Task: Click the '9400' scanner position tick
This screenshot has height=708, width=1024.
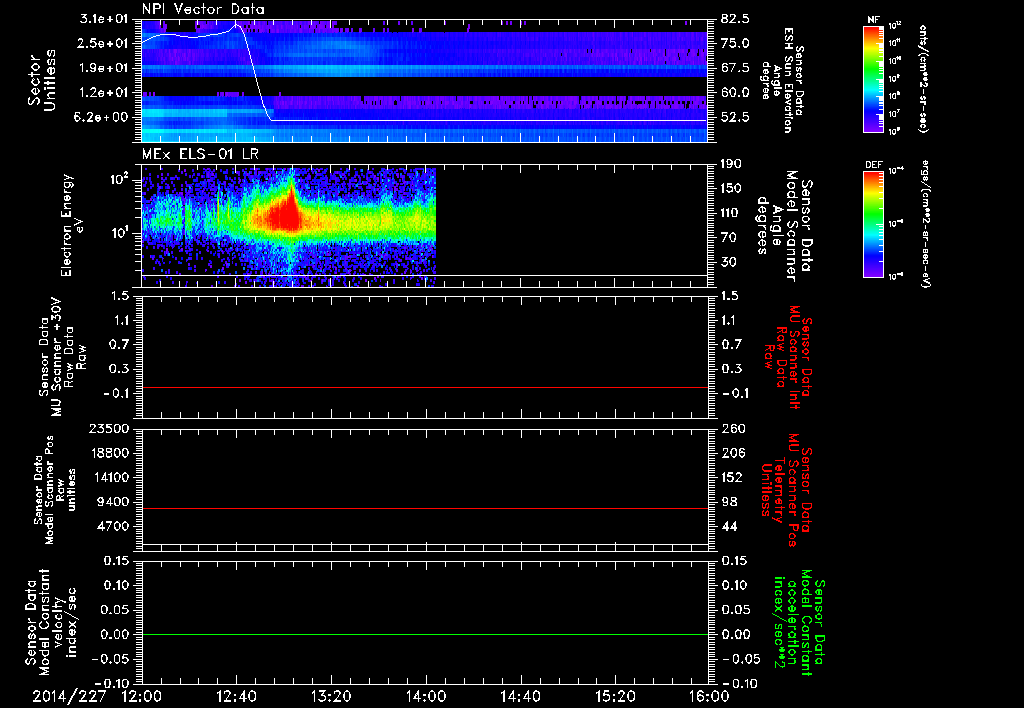Action: (114, 502)
